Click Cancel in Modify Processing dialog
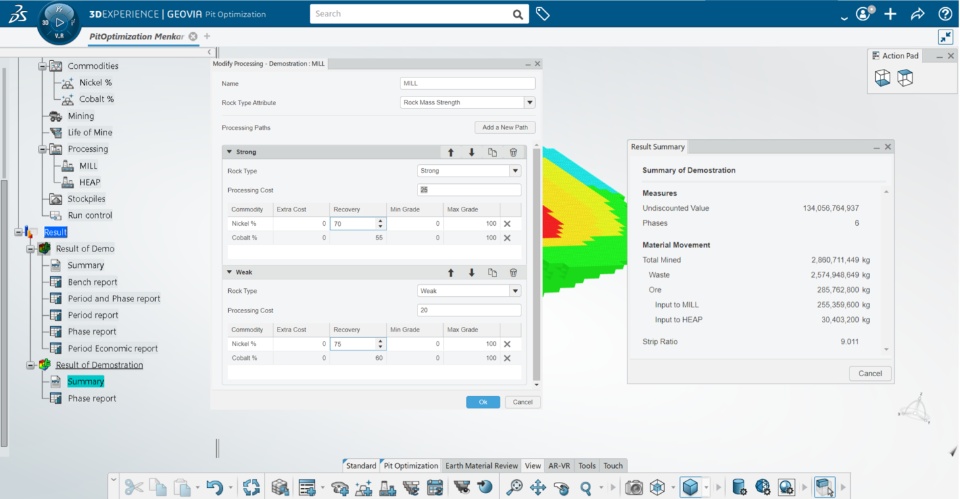 (522, 402)
